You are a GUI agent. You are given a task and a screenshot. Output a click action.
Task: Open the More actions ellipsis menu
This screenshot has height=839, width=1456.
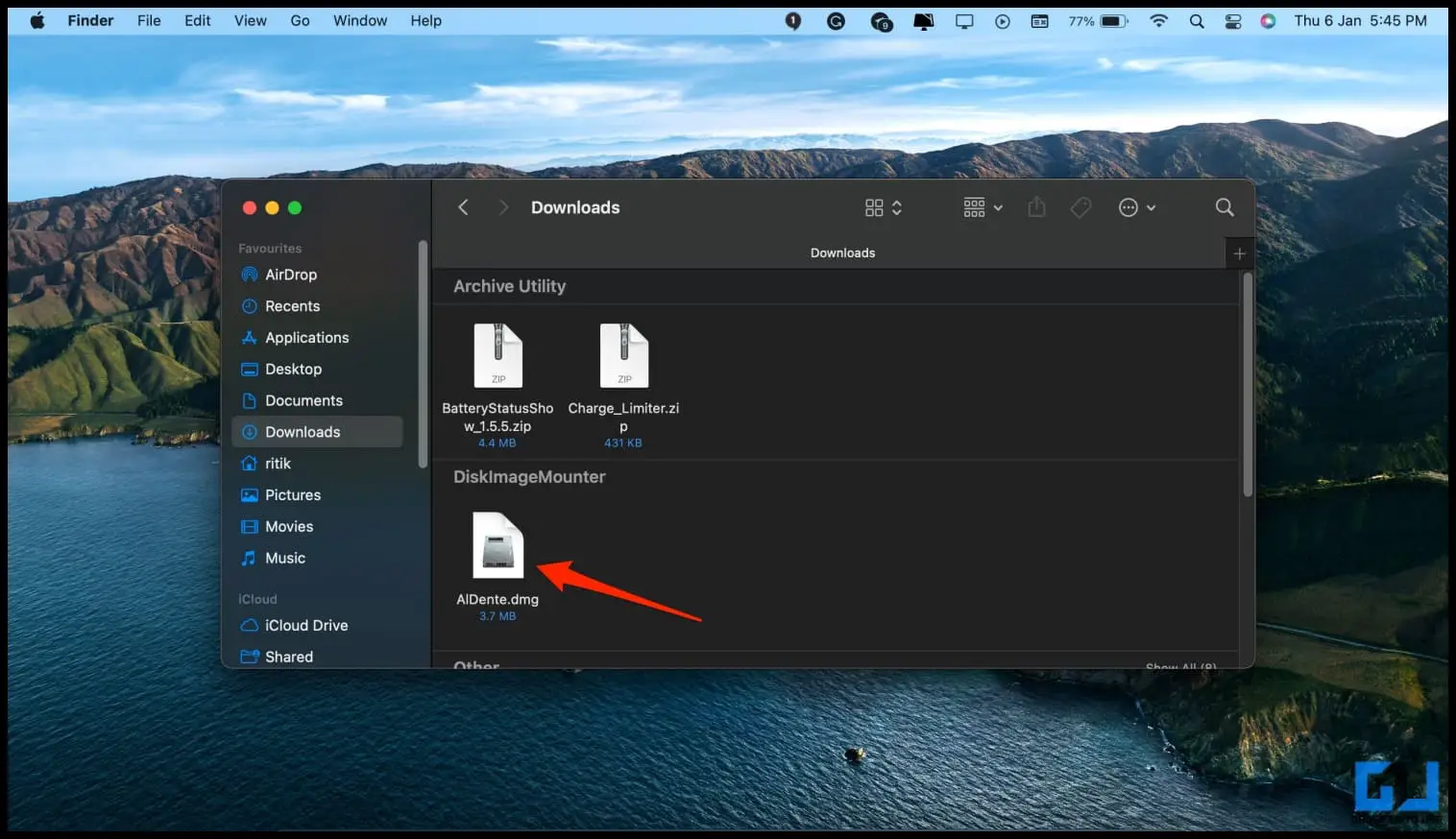point(1136,207)
